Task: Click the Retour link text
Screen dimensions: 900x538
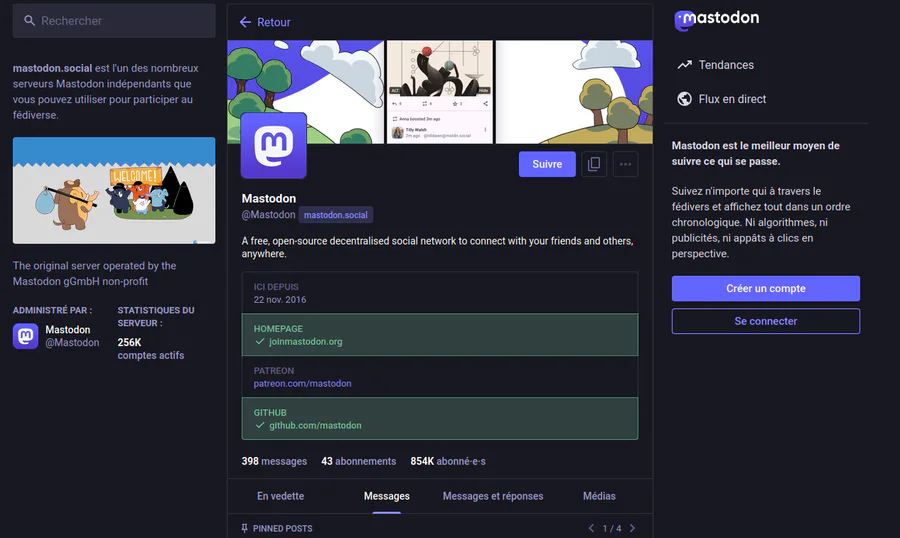Action: tap(273, 22)
